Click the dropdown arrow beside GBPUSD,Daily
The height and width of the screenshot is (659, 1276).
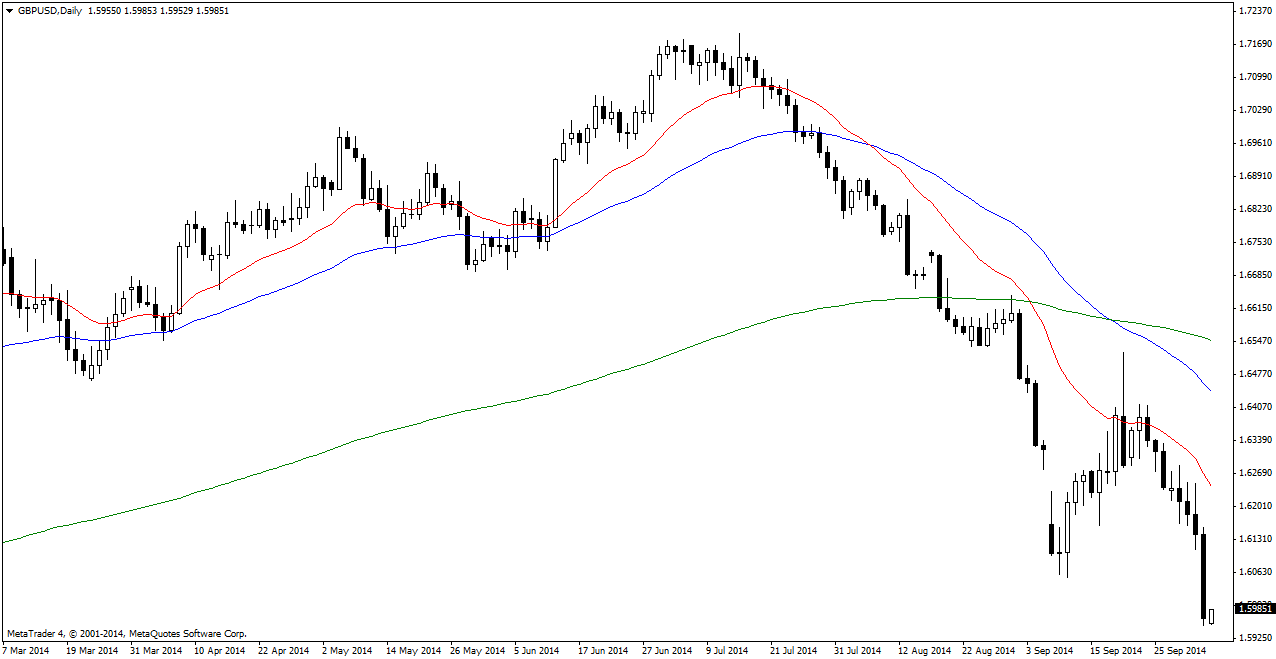[x=9, y=10]
